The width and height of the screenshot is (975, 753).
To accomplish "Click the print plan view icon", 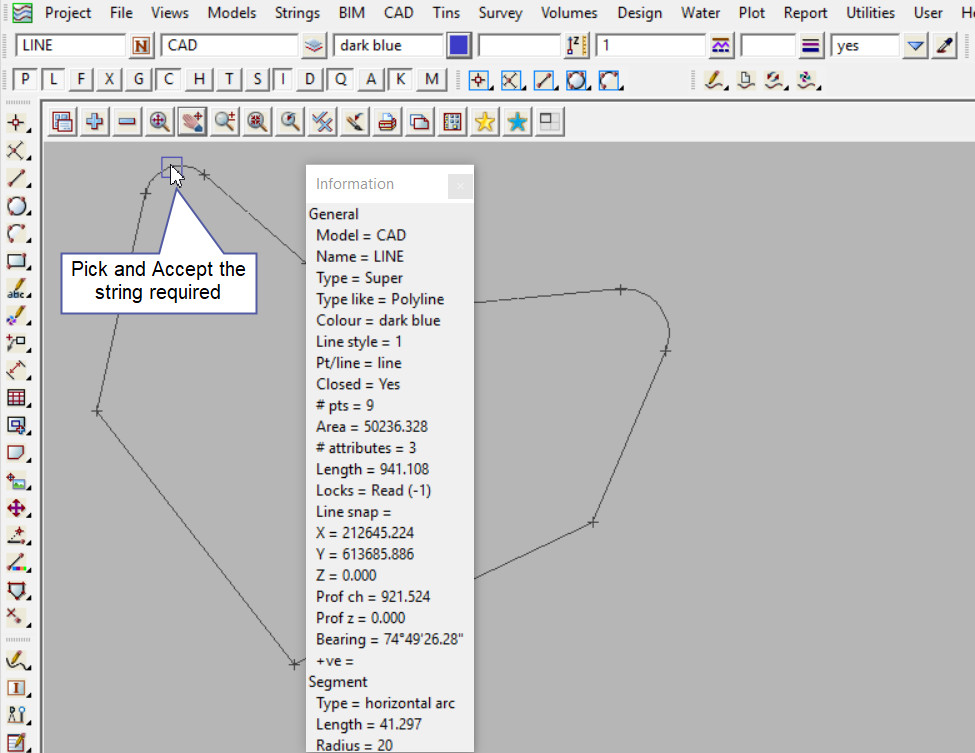I will [387, 122].
